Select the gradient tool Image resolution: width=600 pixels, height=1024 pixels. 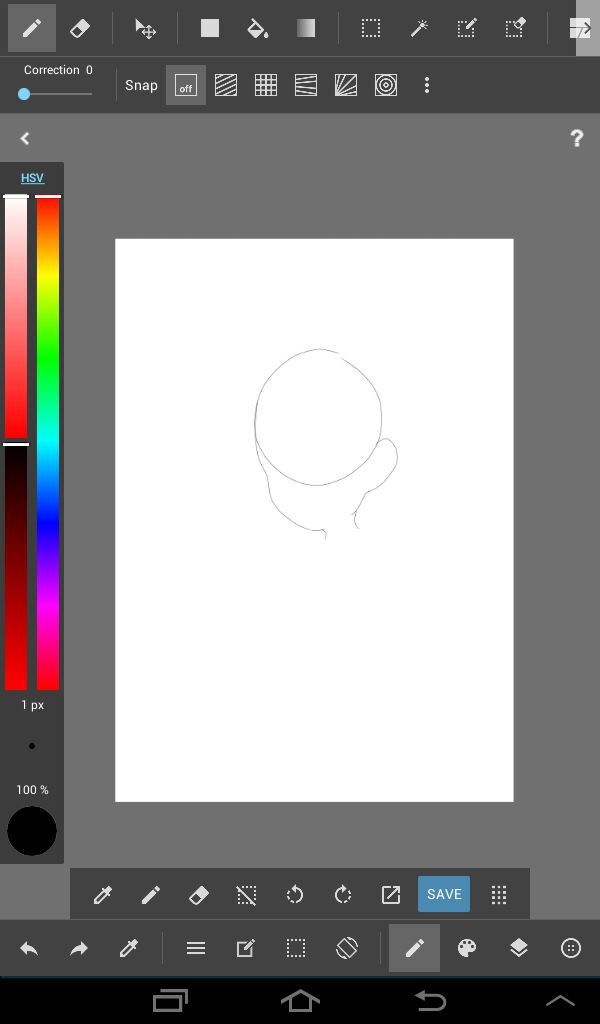(x=306, y=28)
